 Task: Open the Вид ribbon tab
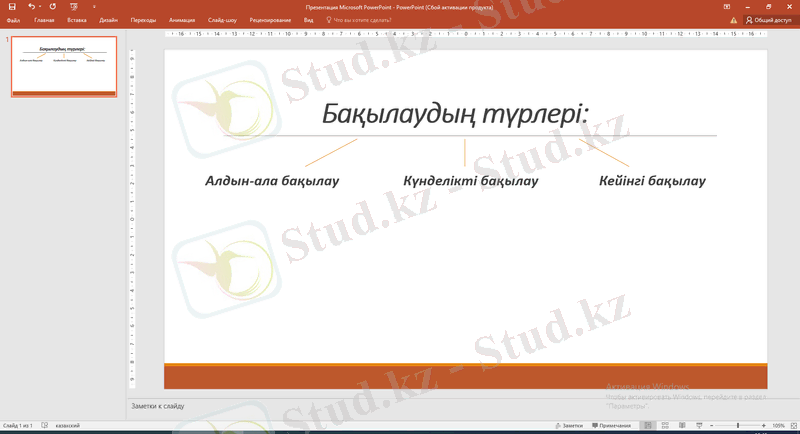(x=309, y=20)
